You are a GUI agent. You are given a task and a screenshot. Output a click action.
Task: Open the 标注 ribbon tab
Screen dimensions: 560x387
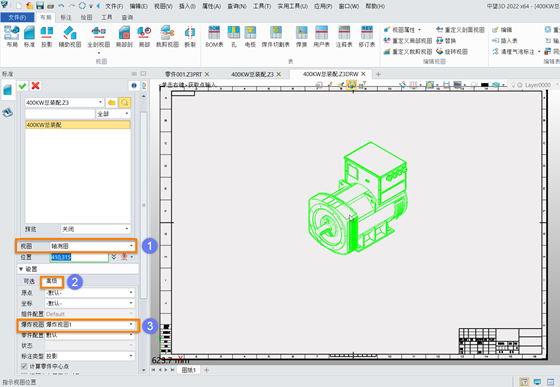[66, 17]
